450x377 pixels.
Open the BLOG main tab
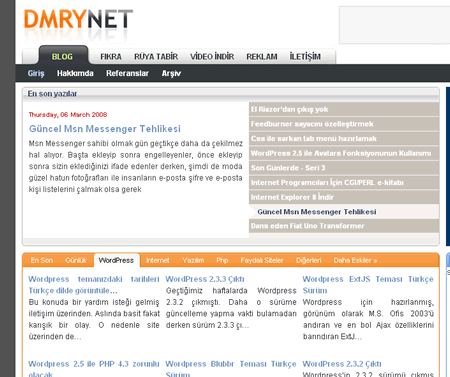(63, 56)
